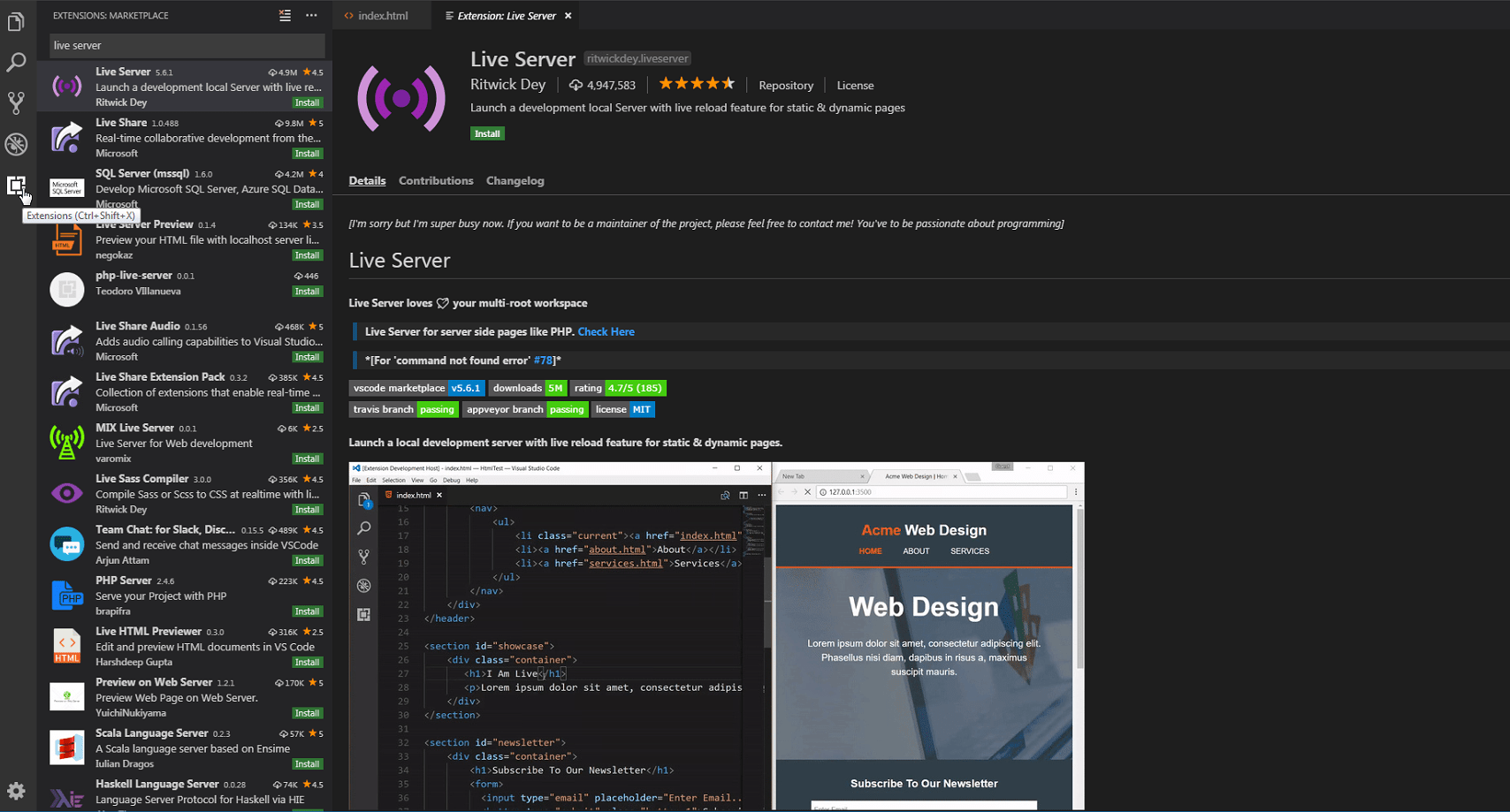Image resolution: width=1510 pixels, height=812 pixels.
Task: Install the Scala Language Server extension
Action: [x=307, y=764]
